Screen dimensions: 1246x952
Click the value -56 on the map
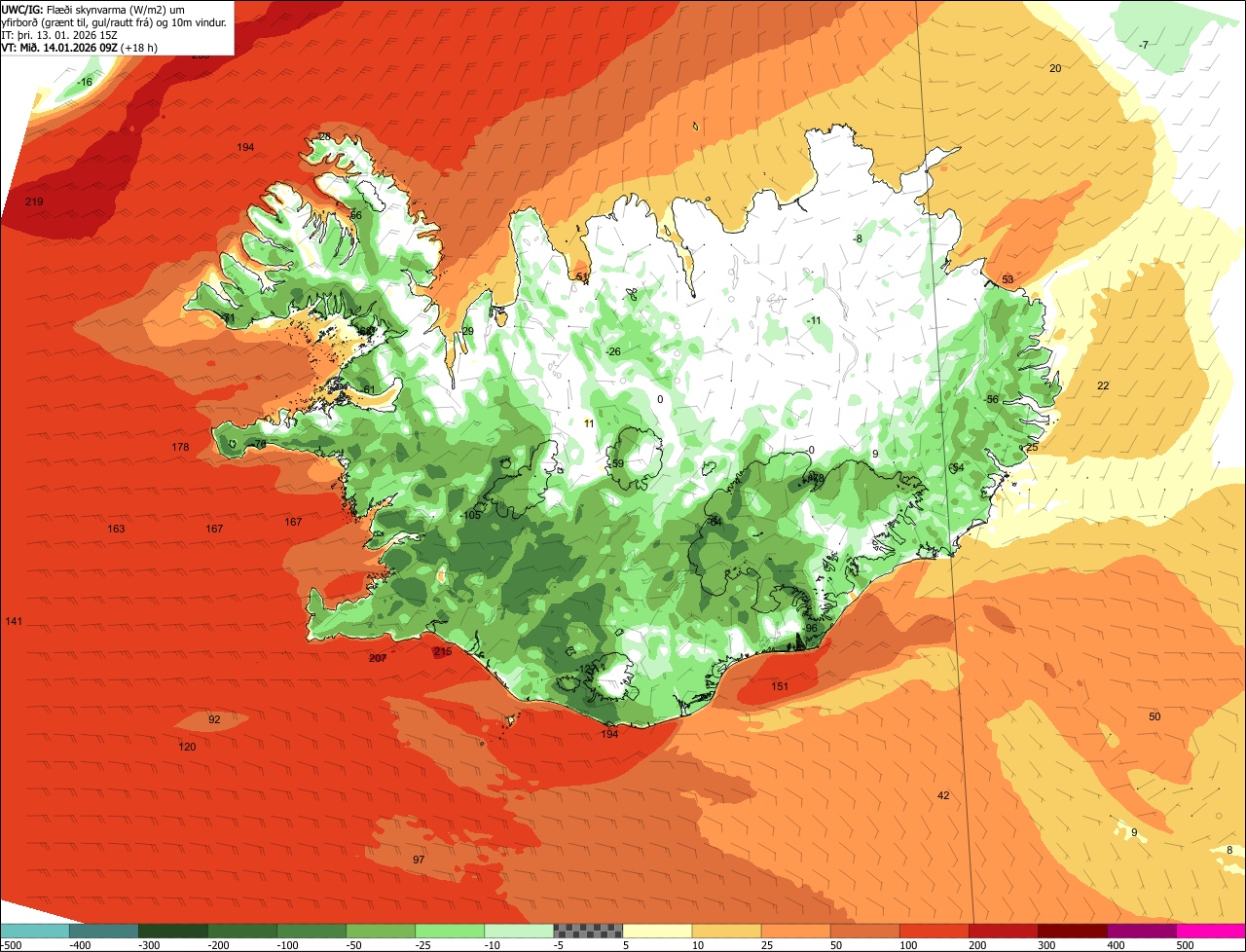point(991,399)
